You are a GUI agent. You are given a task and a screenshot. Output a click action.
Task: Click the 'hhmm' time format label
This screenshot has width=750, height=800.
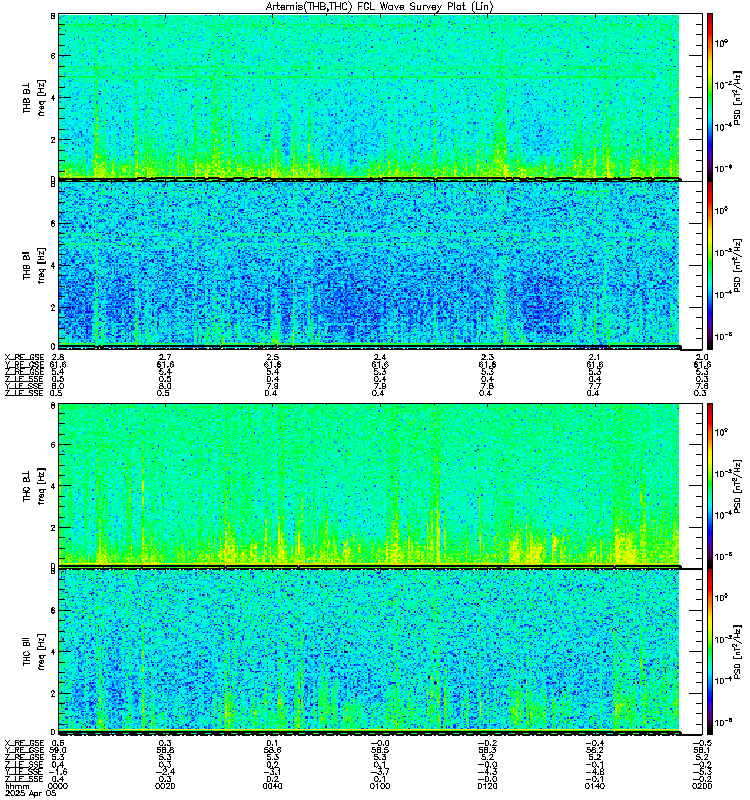click(17, 786)
